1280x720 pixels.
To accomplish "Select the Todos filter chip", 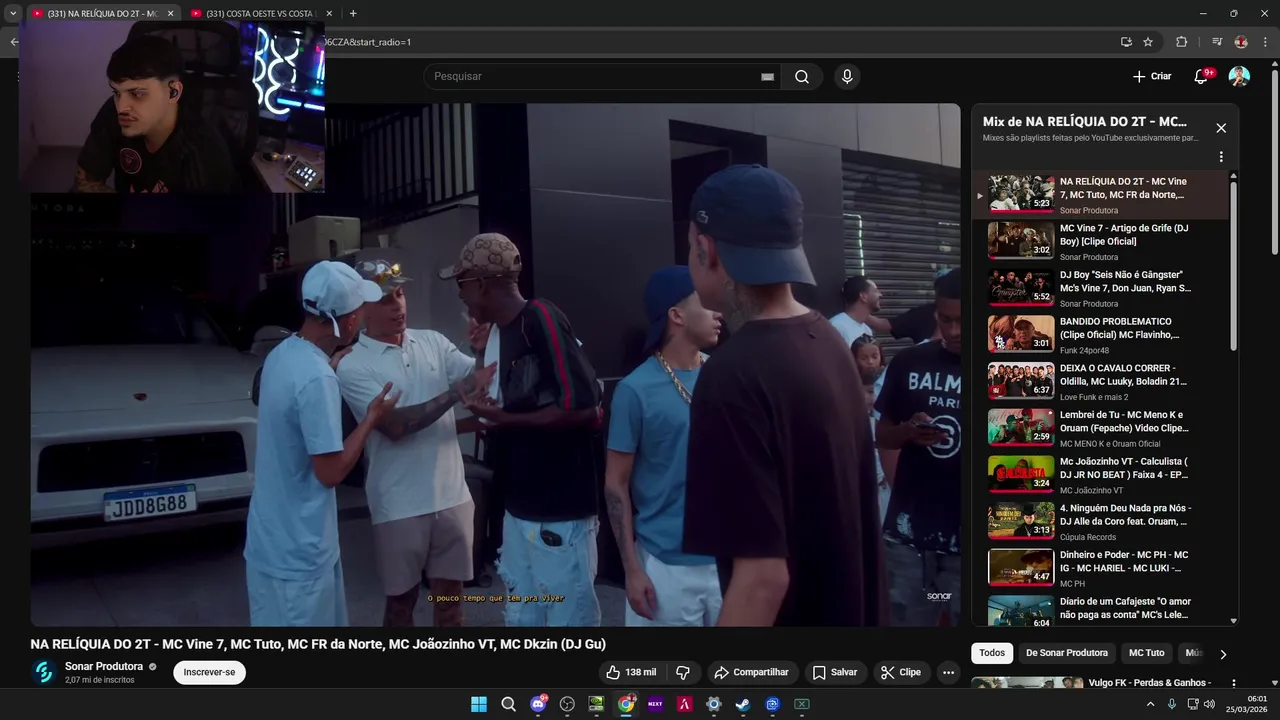I will 992,653.
